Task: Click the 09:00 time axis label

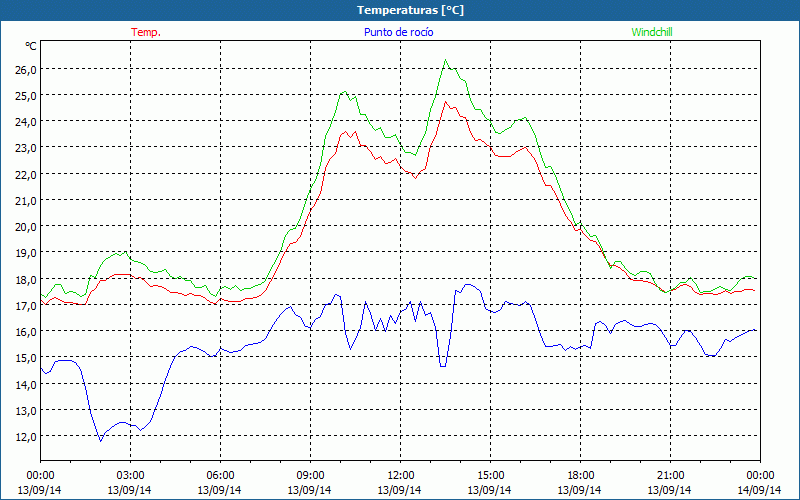Action: (x=310, y=476)
